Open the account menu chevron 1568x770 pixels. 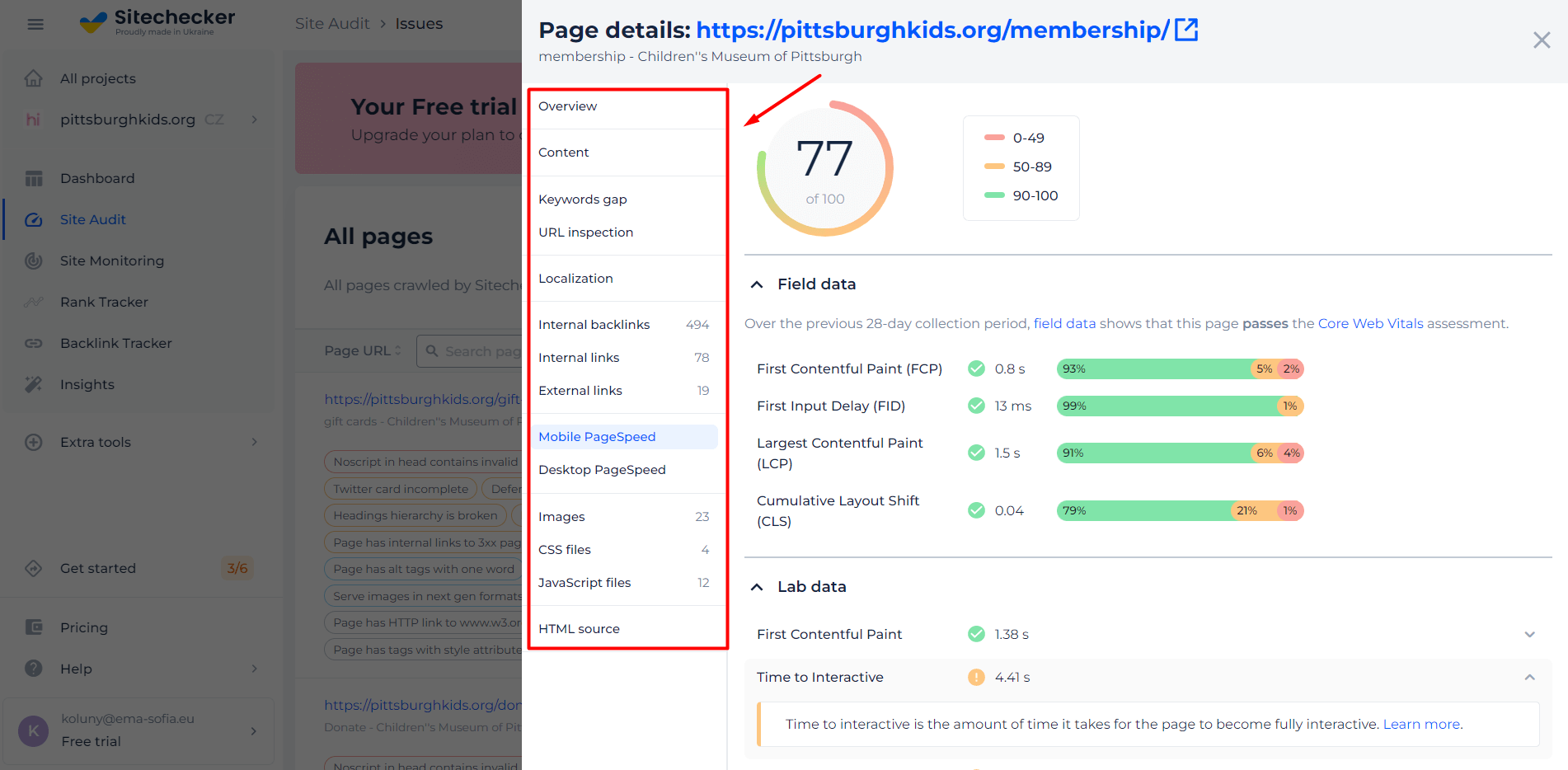coord(253,730)
